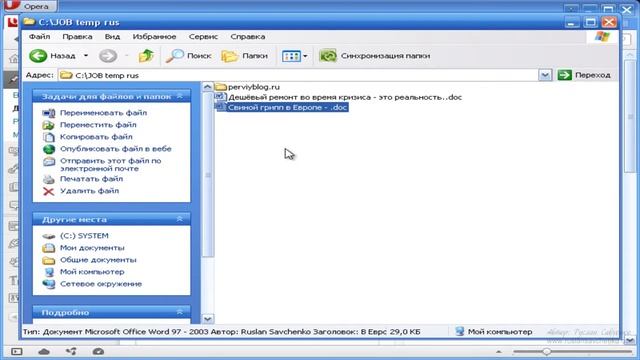
Task: Click the Переход go button
Action: pos(584,75)
